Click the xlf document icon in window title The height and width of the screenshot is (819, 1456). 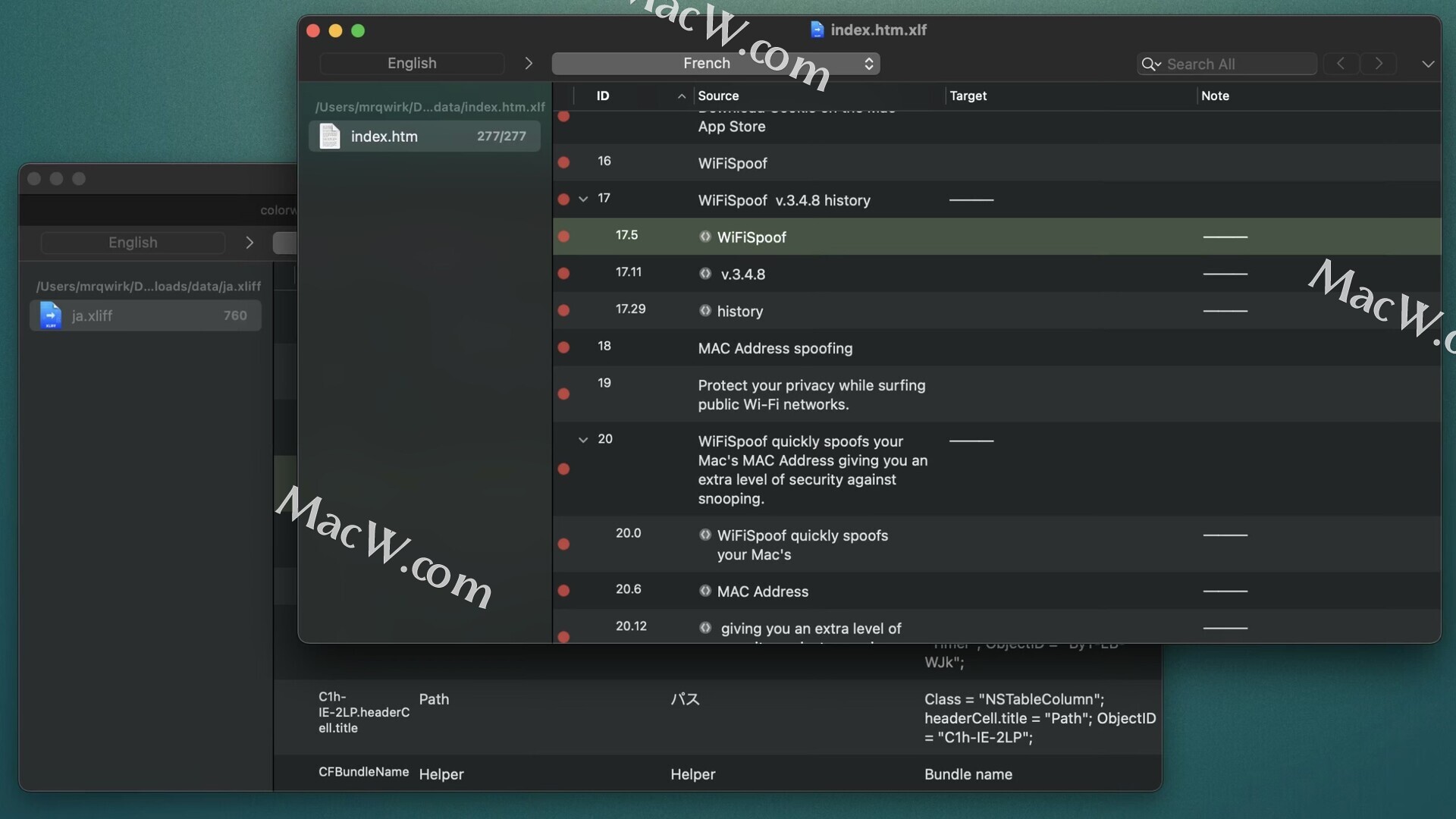tap(817, 30)
